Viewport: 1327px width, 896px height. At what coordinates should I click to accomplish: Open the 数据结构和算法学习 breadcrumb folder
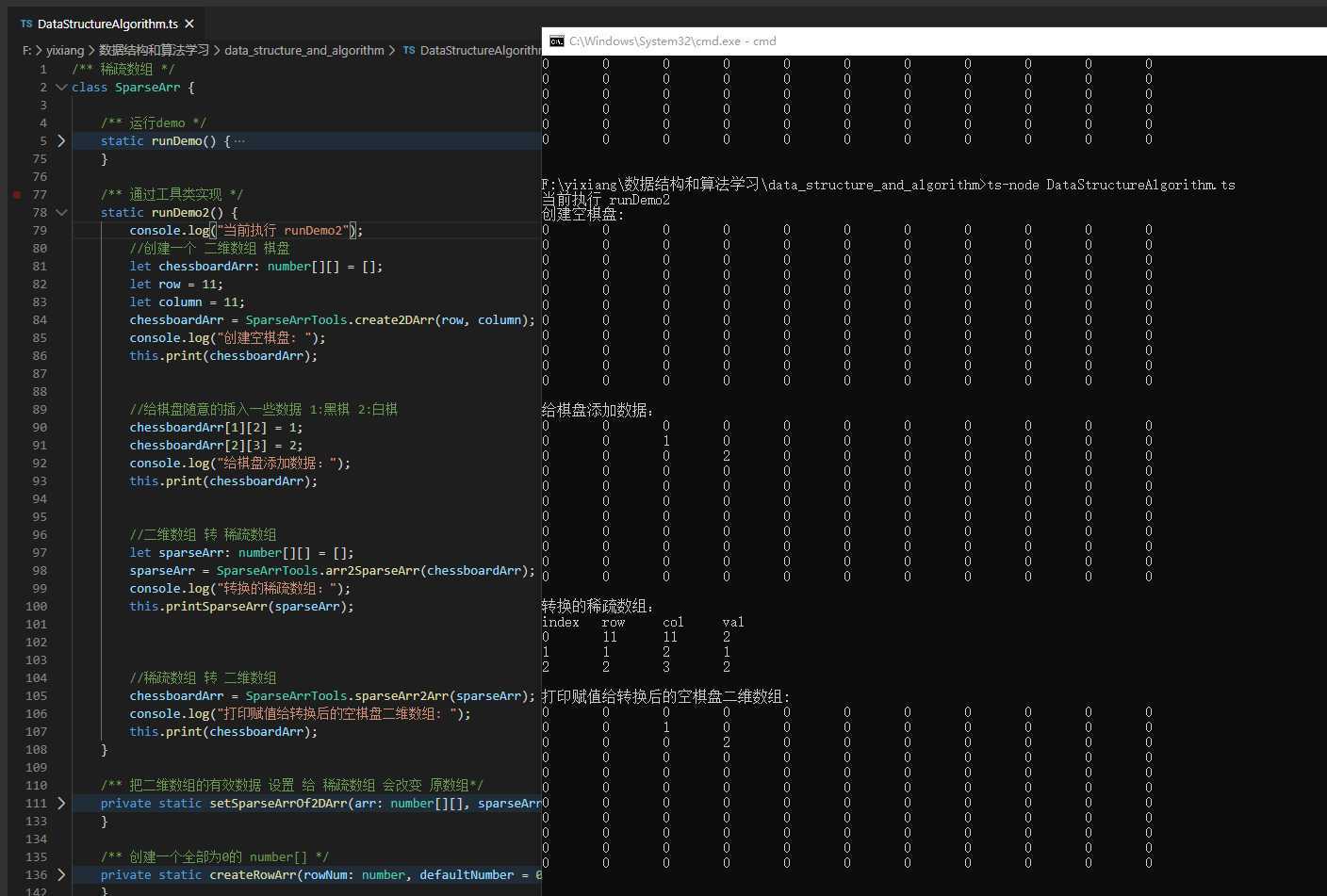point(154,50)
